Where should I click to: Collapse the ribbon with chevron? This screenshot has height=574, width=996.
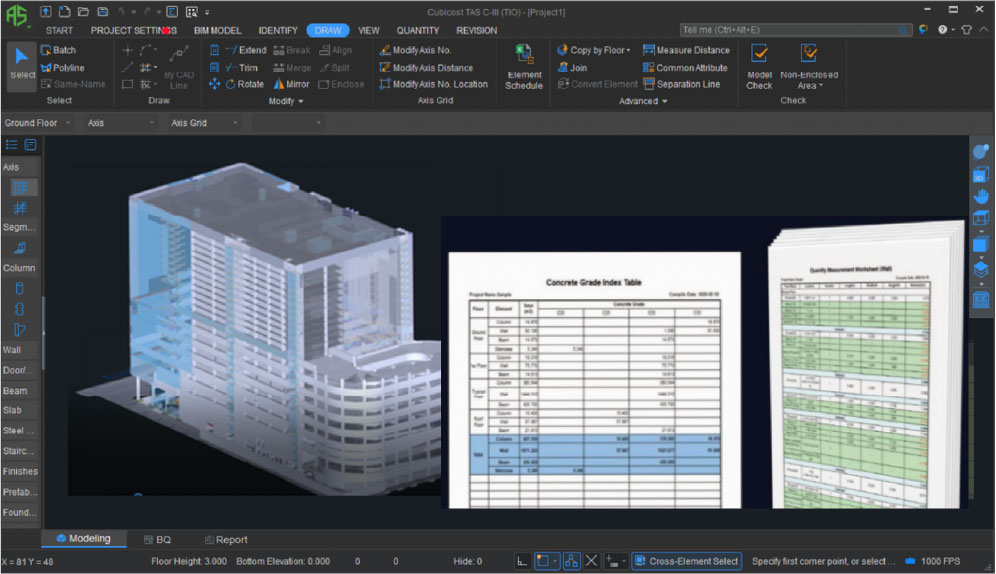click(x=984, y=30)
